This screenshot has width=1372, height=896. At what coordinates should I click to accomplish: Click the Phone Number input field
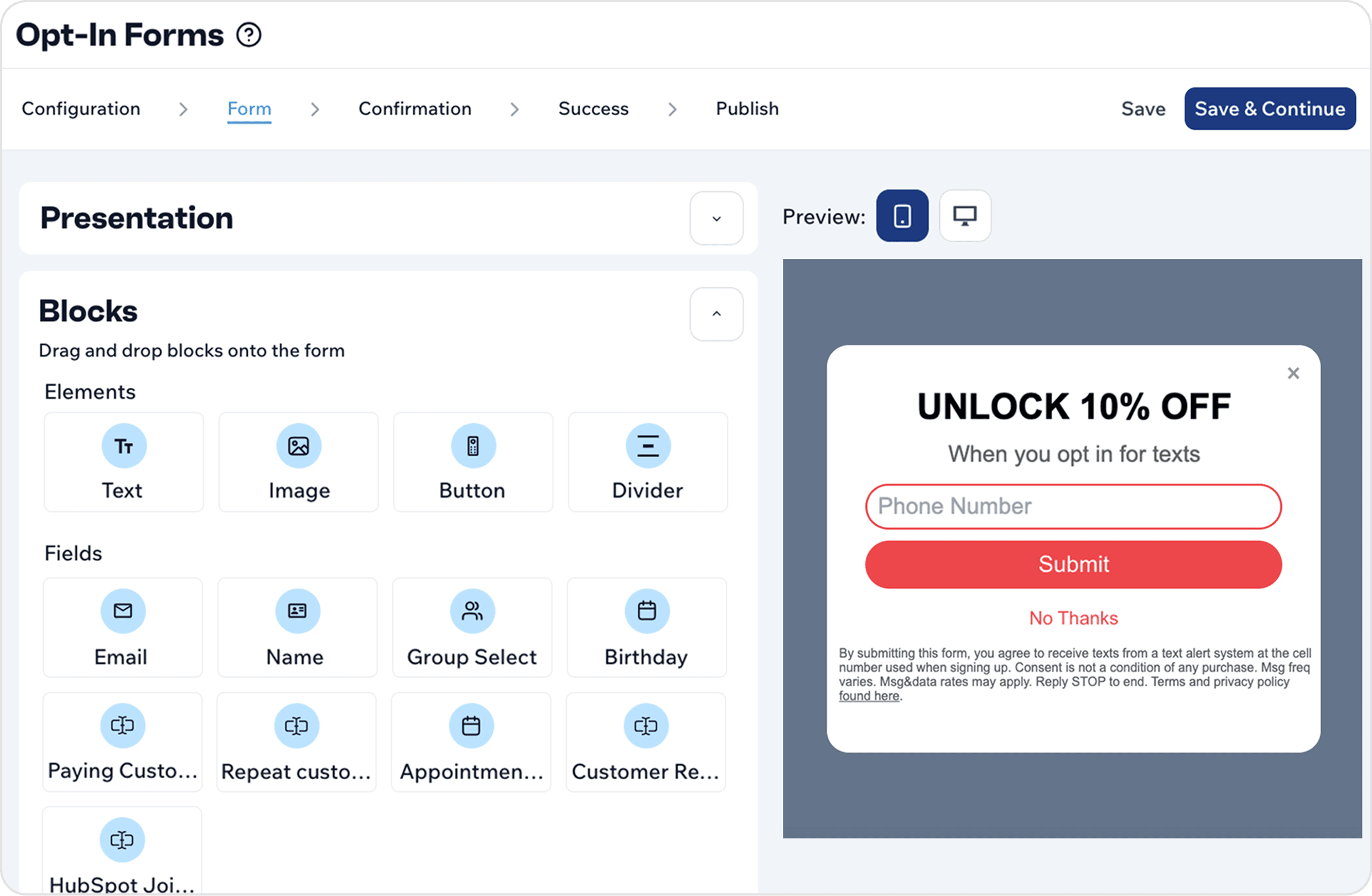coord(1073,506)
